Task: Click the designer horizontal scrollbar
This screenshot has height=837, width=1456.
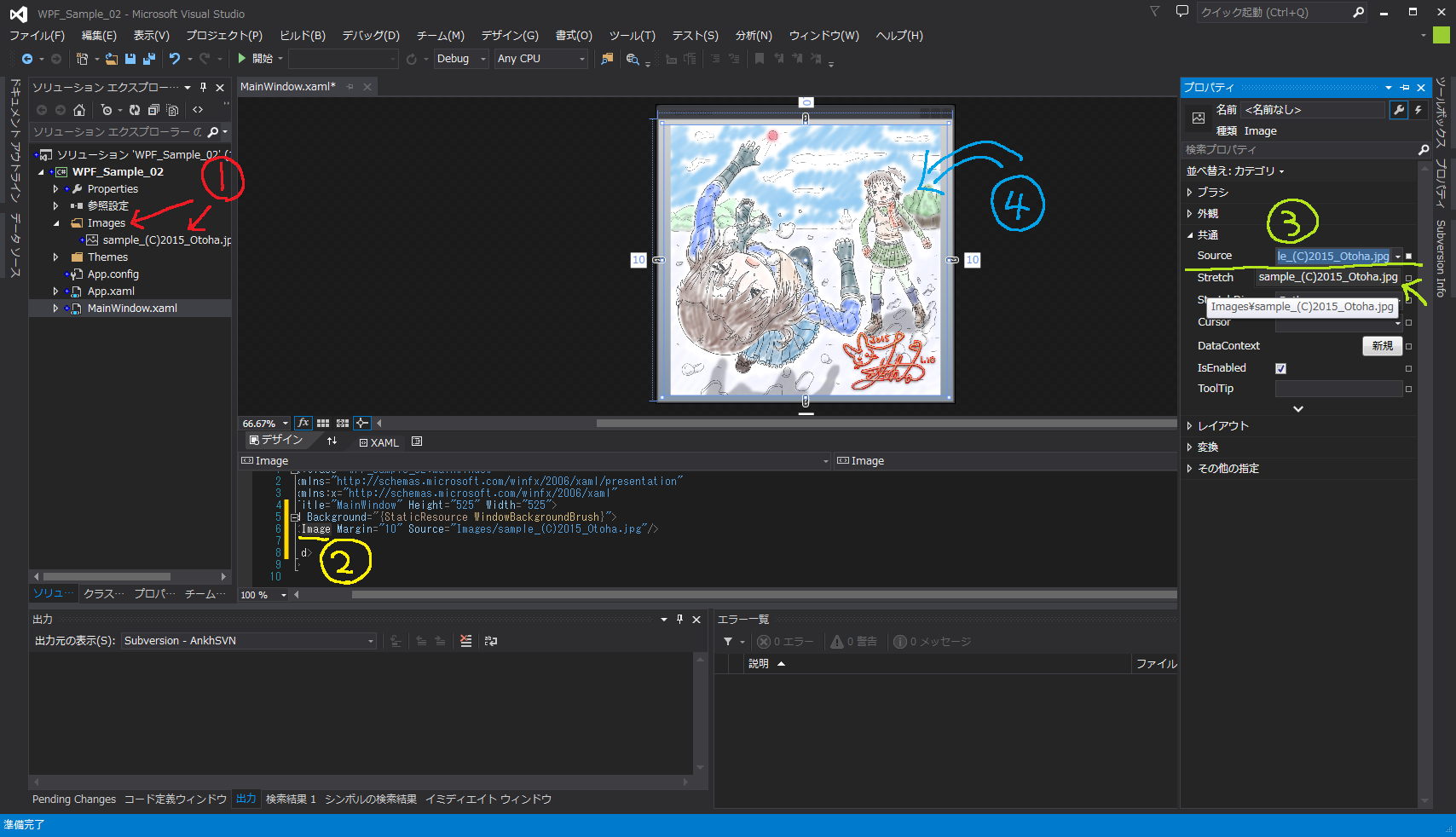Action: click(x=887, y=423)
